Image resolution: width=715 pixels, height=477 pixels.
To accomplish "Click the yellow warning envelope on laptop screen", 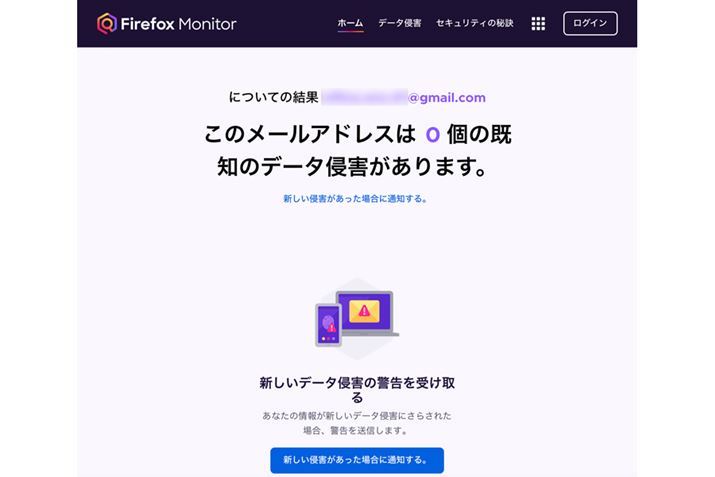I will (364, 311).
